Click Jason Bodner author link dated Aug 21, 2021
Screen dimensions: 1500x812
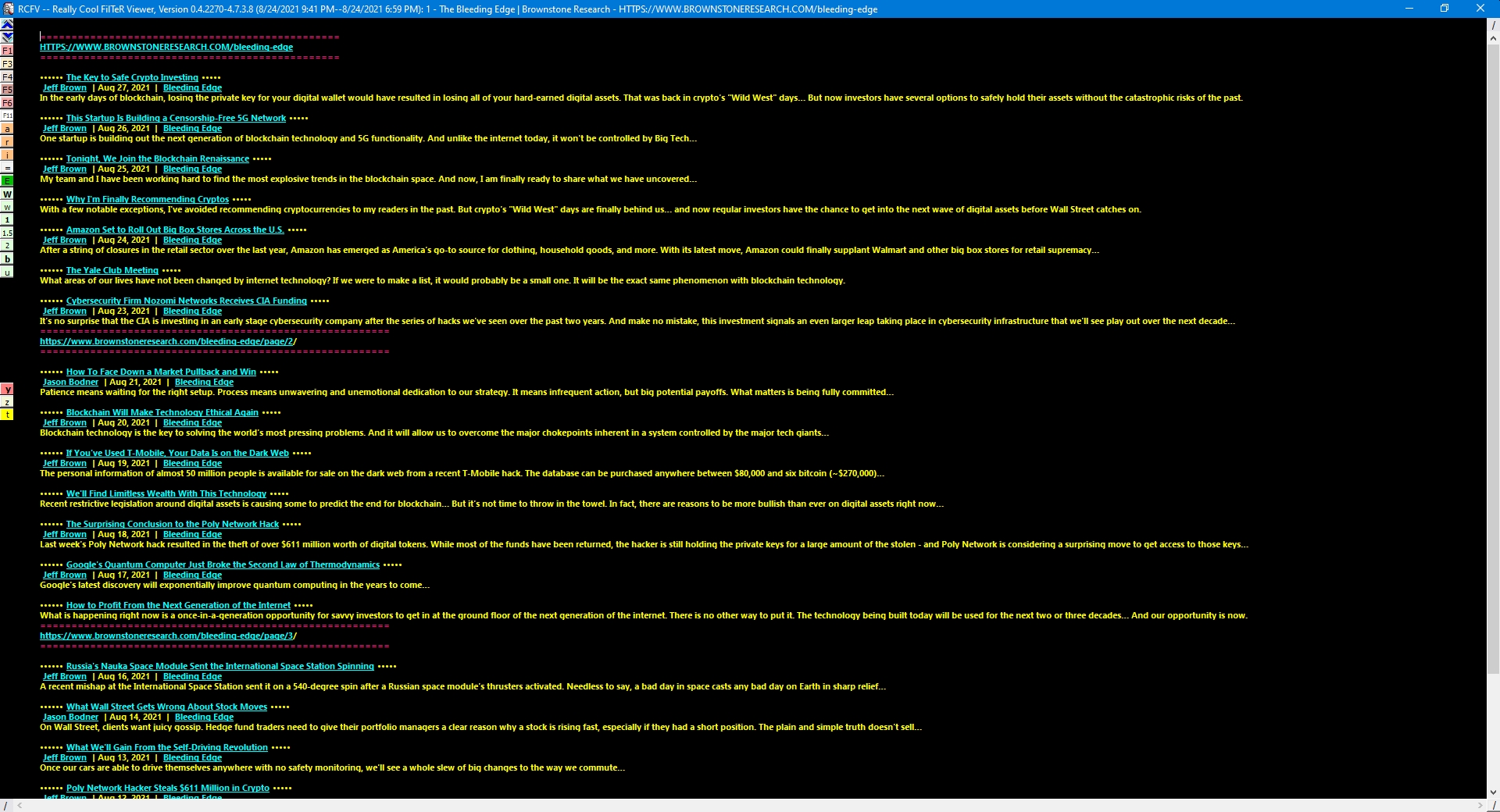[x=70, y=382]
